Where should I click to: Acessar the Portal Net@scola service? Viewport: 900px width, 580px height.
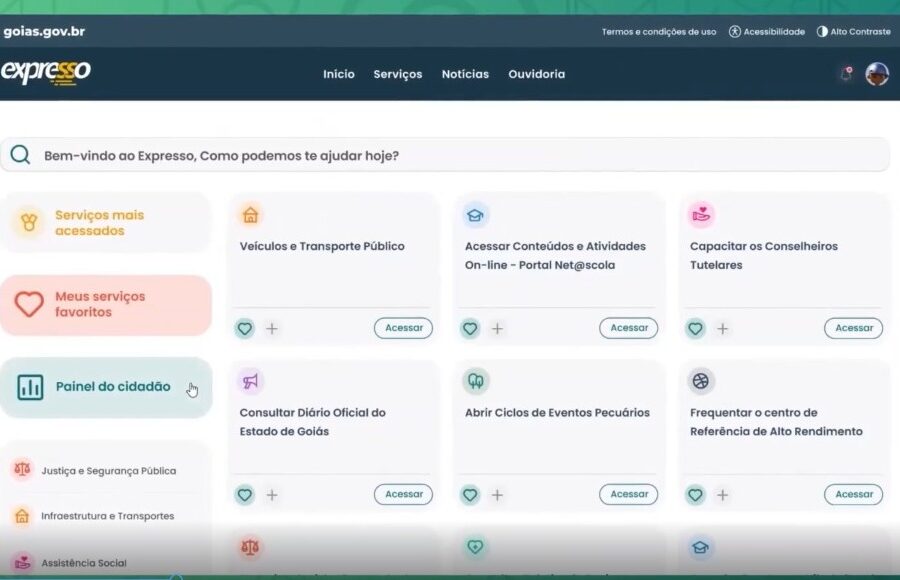click(x=629, y=328)
